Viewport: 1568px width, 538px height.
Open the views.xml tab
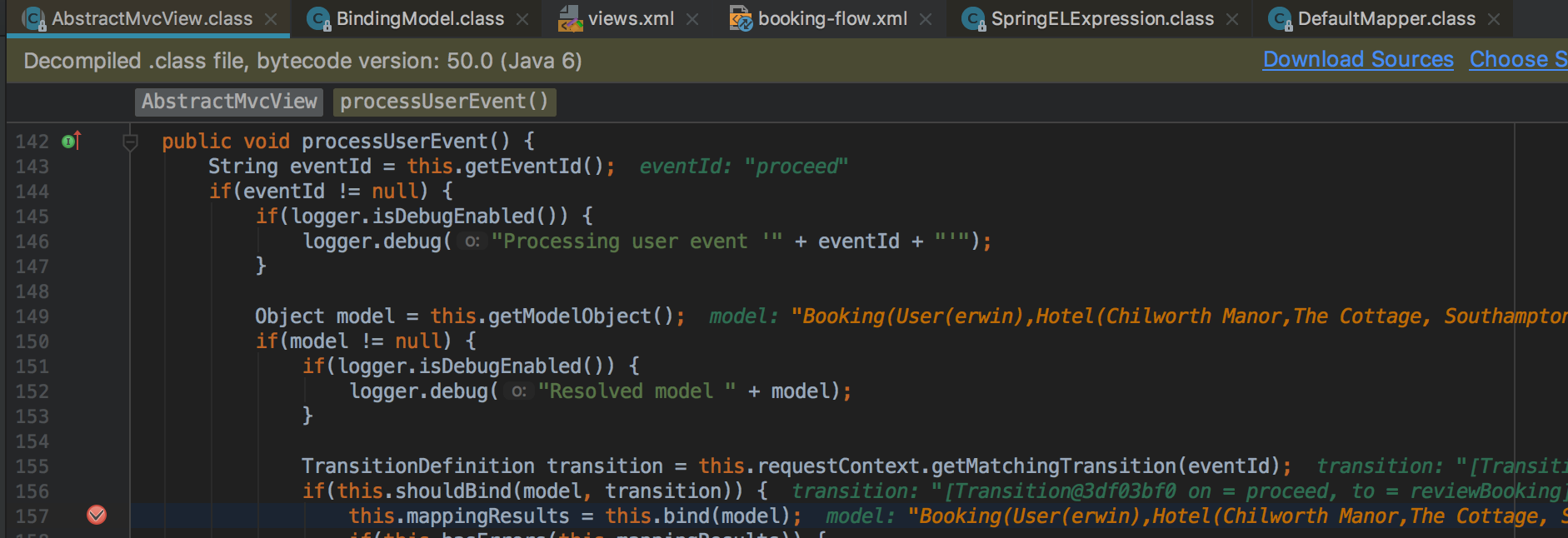[631, 18]
